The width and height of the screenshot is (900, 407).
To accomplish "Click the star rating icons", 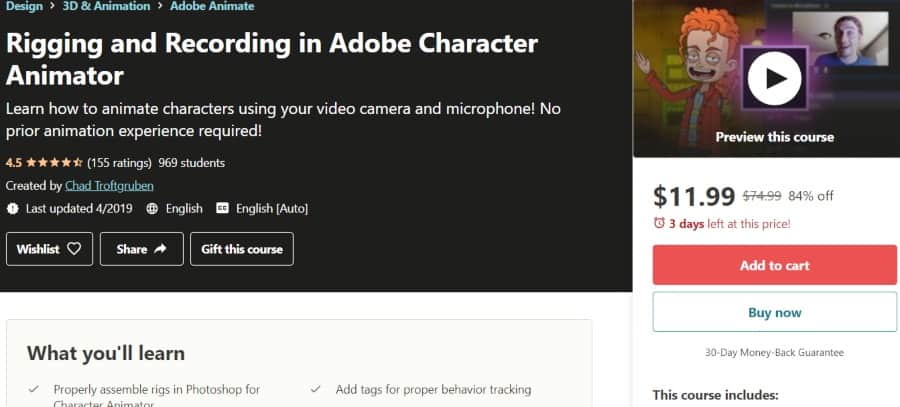I will (x=54, y=163).
